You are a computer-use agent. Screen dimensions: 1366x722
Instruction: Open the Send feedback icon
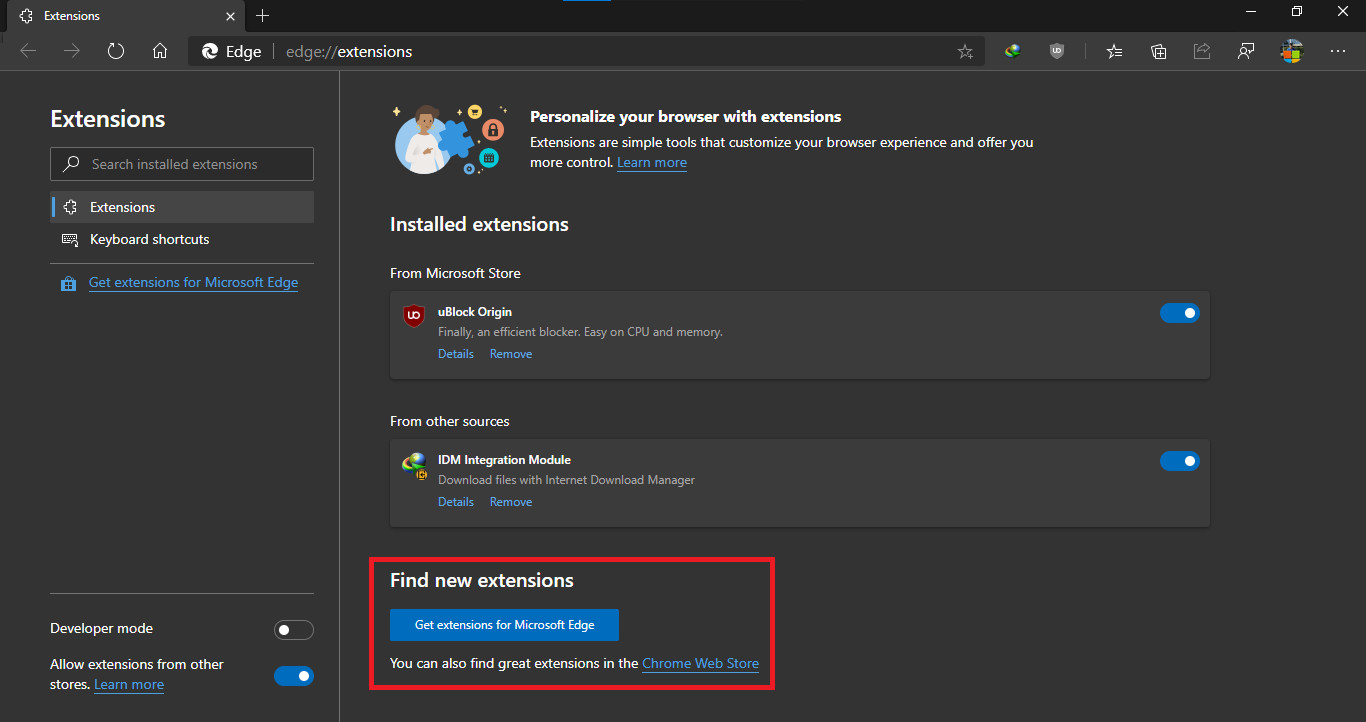(x=1246, y=51)
